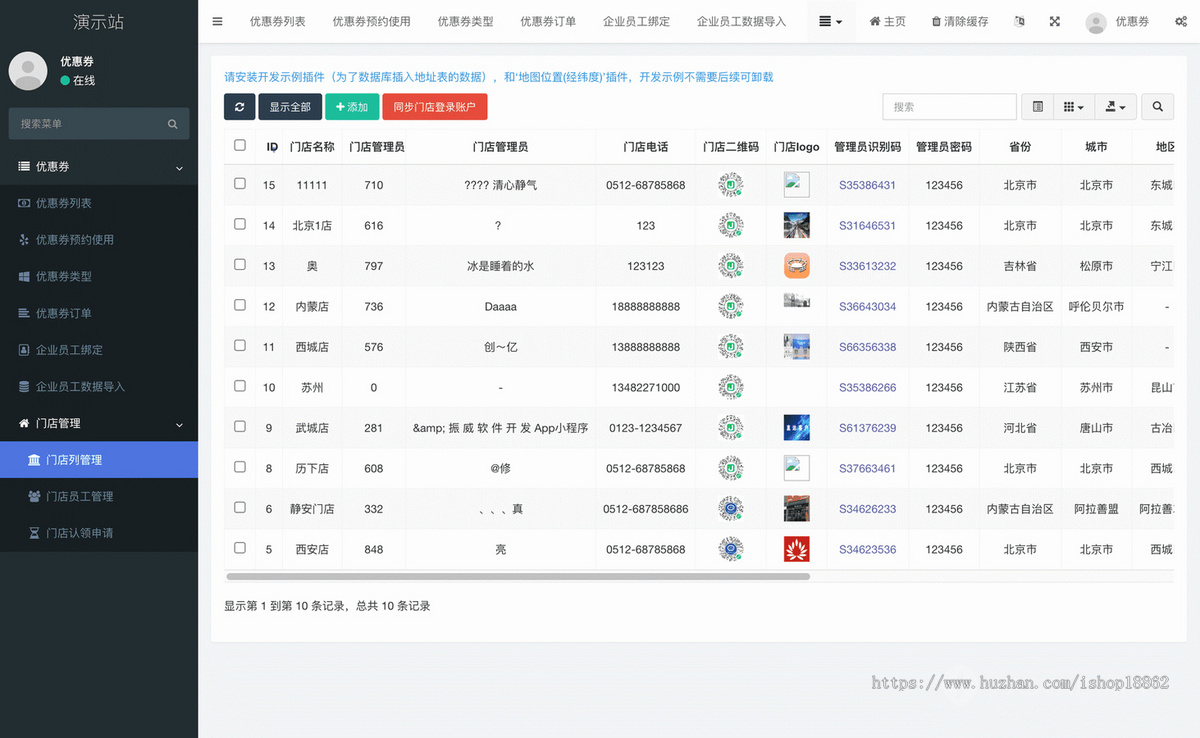This screenshot has height=738, width=1200.
Task: Click the red 同步门店登录账户 button
Action: click(434, 106)
